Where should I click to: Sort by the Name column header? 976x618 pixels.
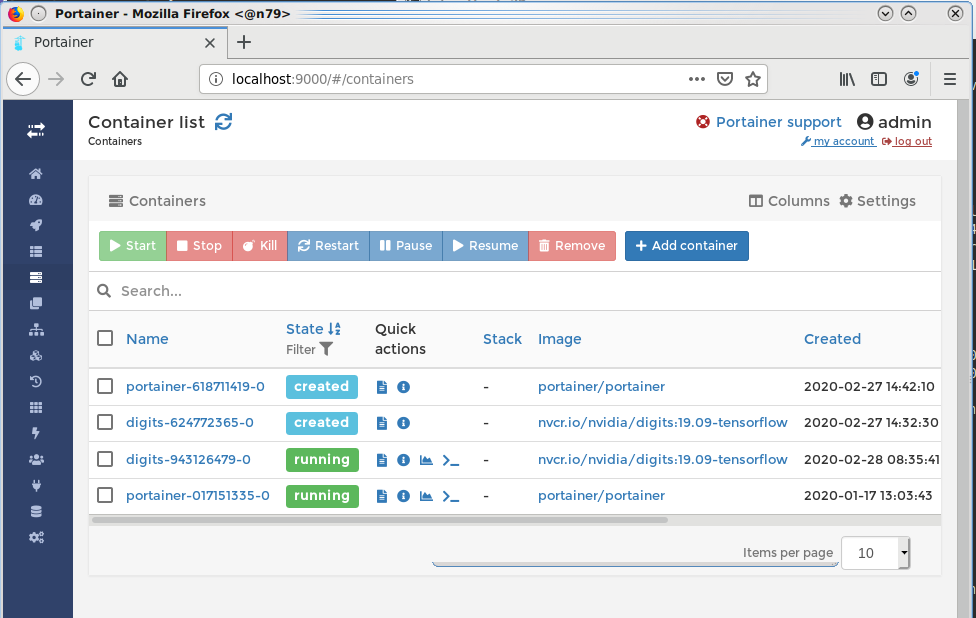point(148,339)
